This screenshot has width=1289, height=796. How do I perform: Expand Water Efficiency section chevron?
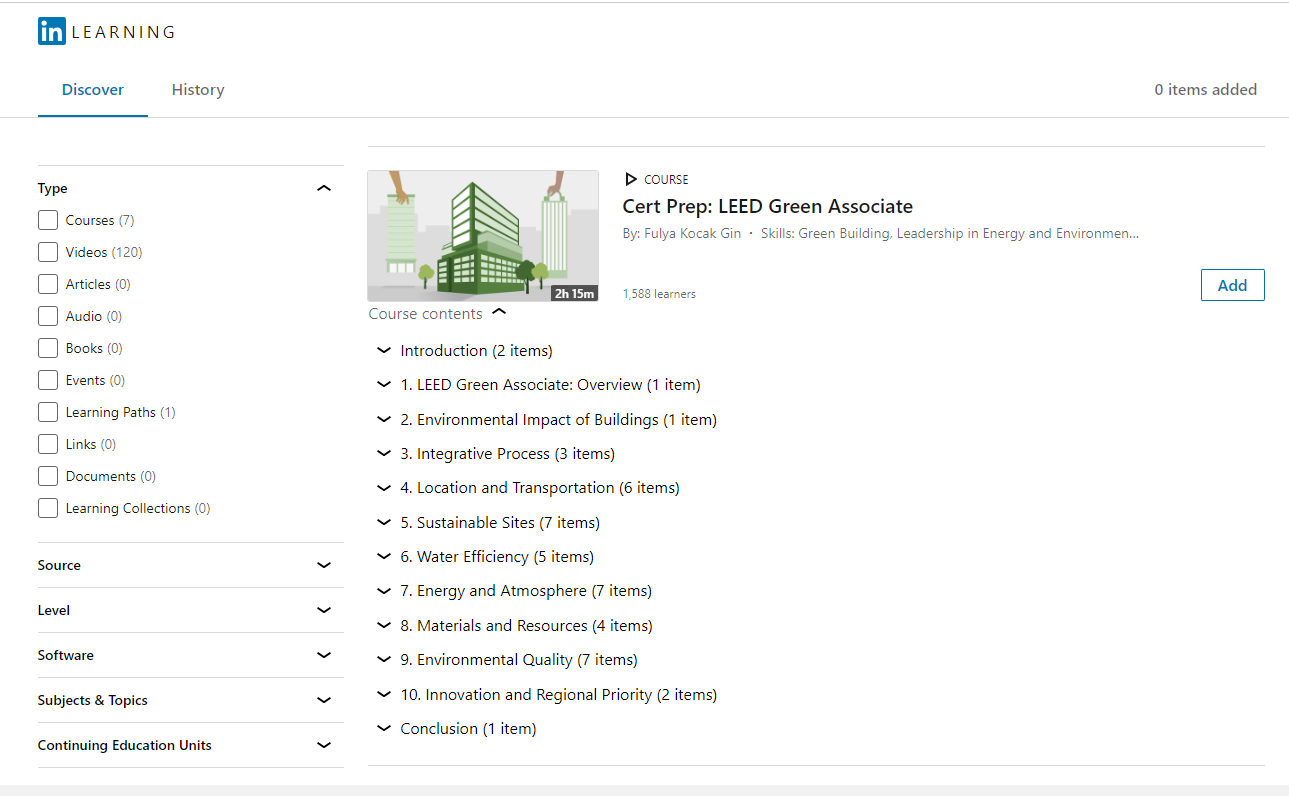click(383, 557)
